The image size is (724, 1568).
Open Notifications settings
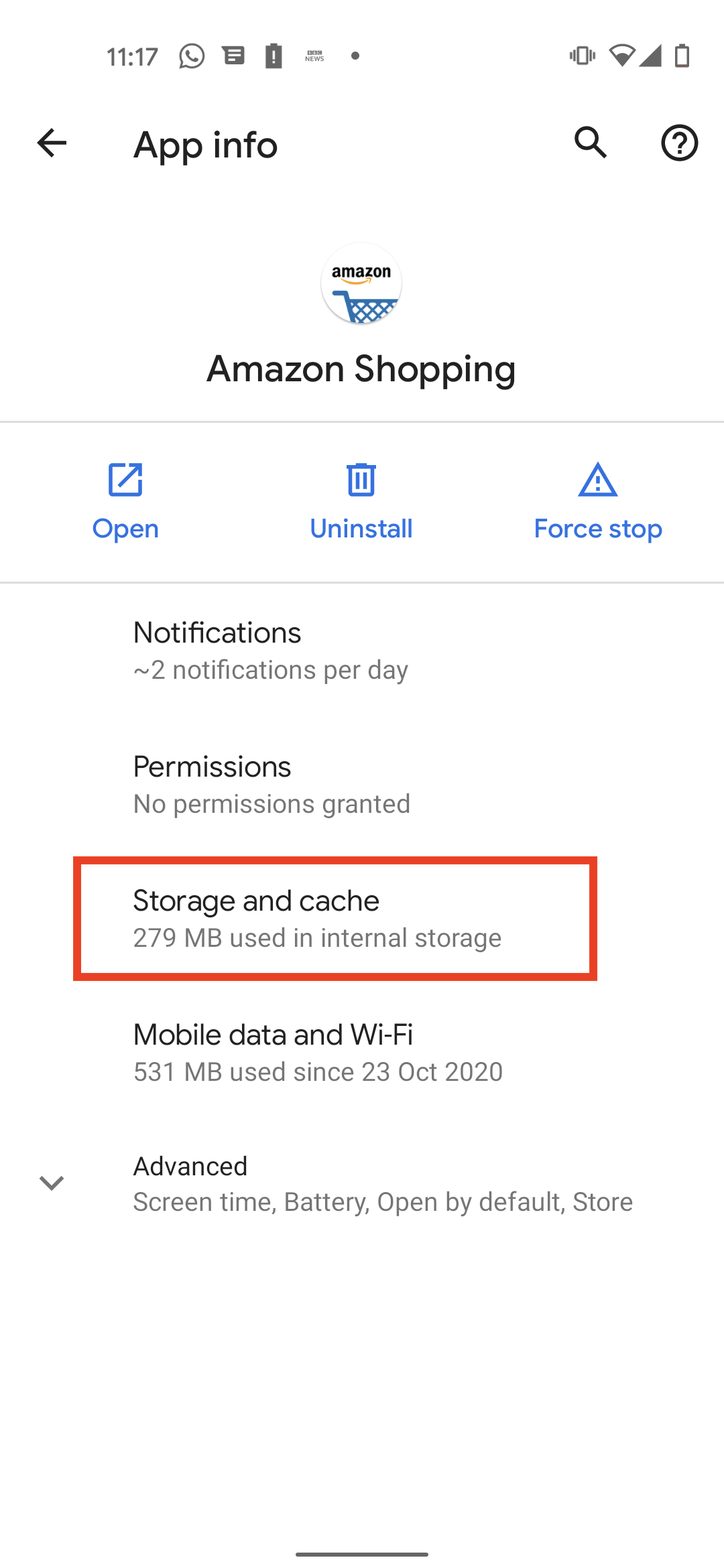pyautogui.click(x=362, y=651)
